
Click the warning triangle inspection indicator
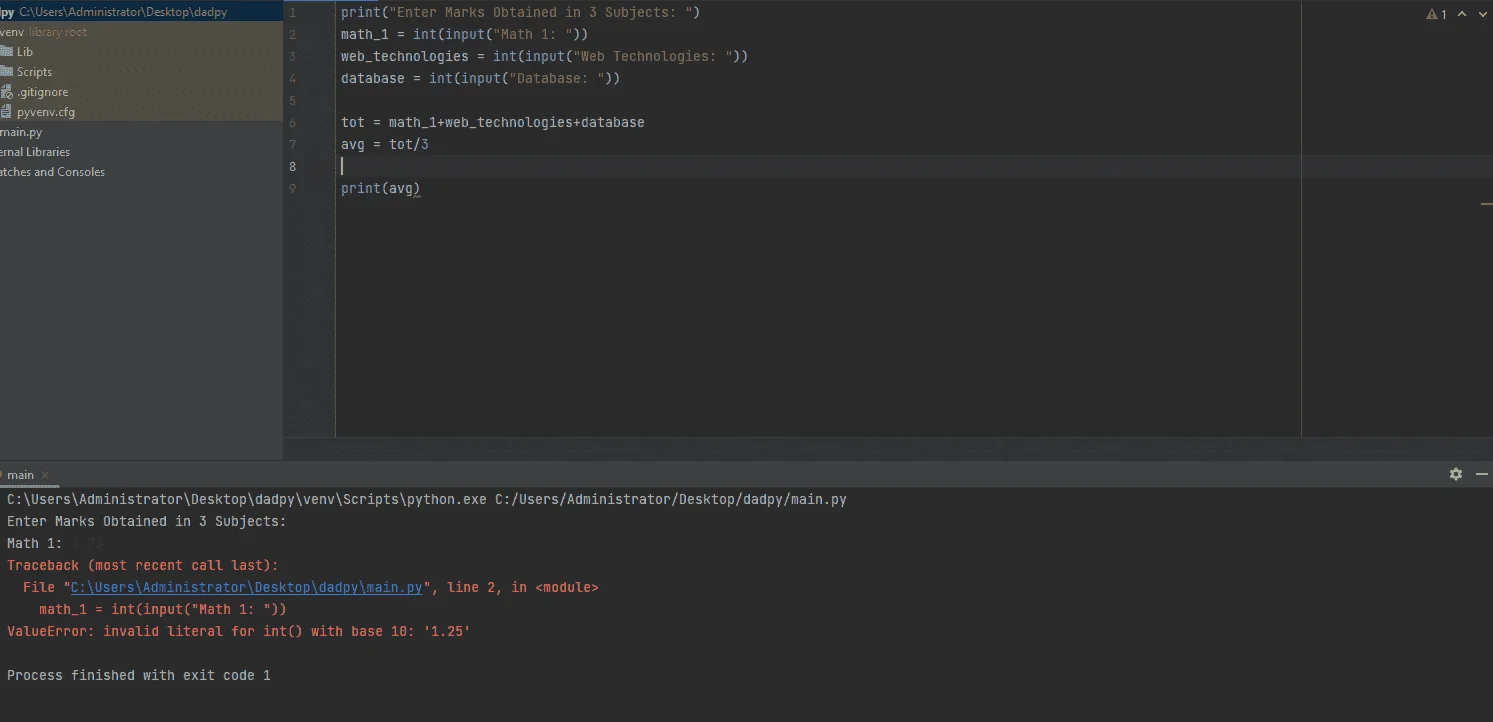(x=1431, y=15)
